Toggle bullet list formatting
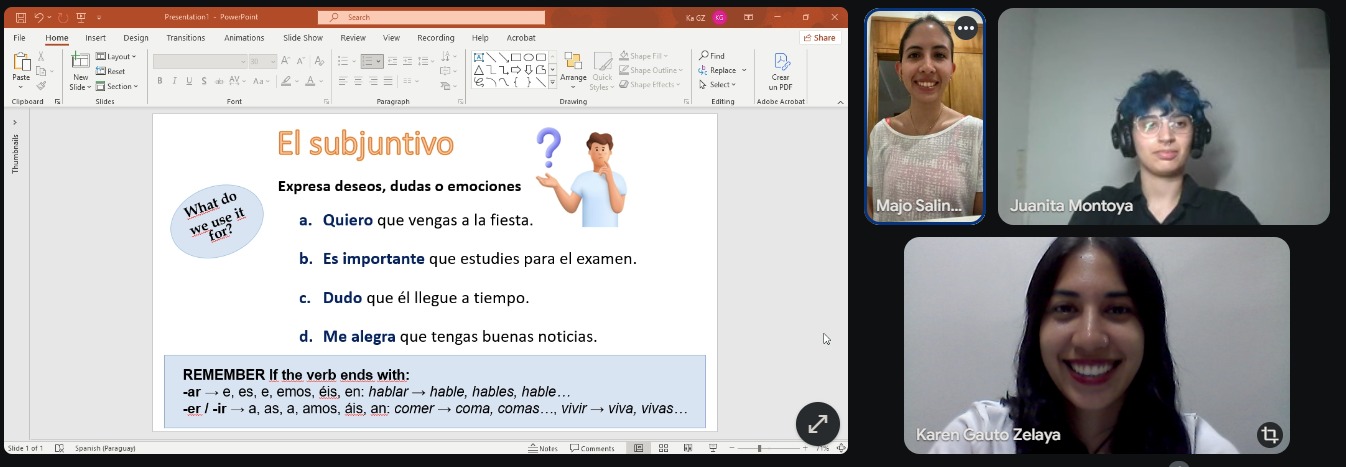1346x467 pixels. point(343,61)
